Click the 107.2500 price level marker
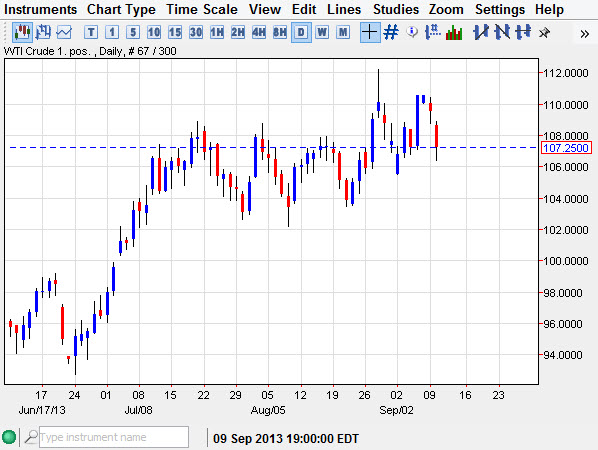Screen dimensions: 598x450 coord(566,148)
